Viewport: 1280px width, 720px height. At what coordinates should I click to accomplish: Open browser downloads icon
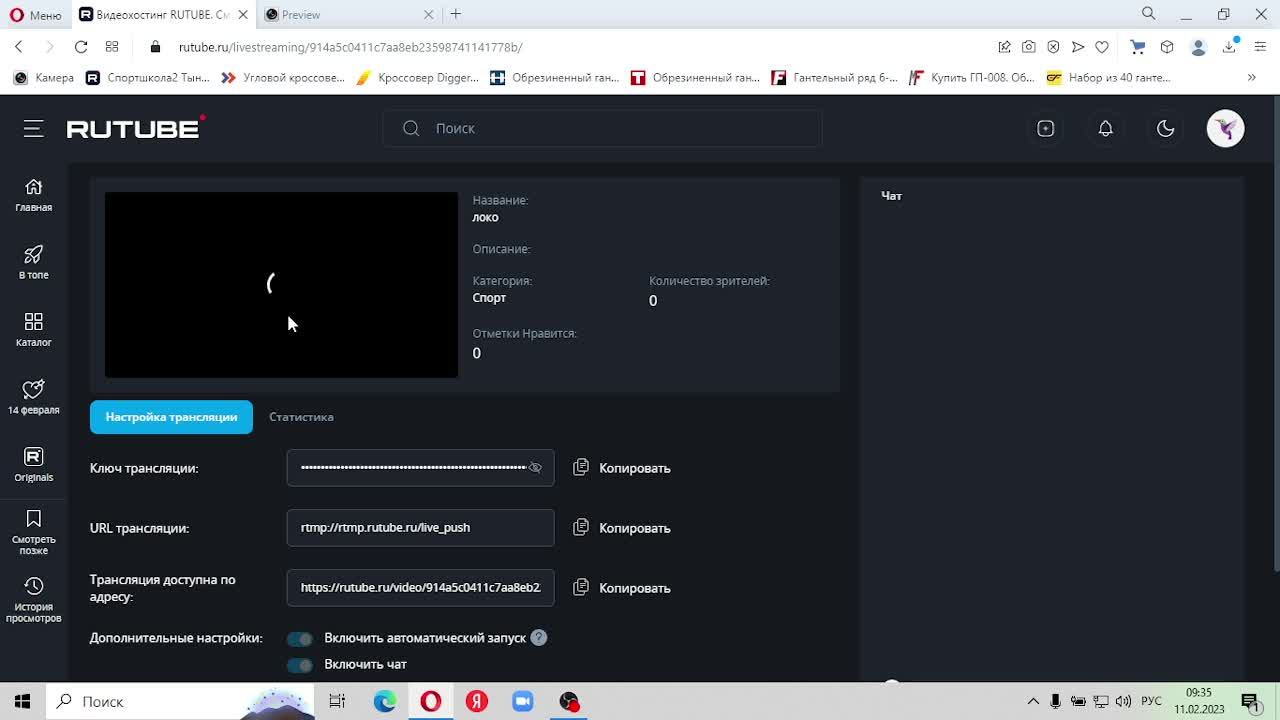point(1229,47)
